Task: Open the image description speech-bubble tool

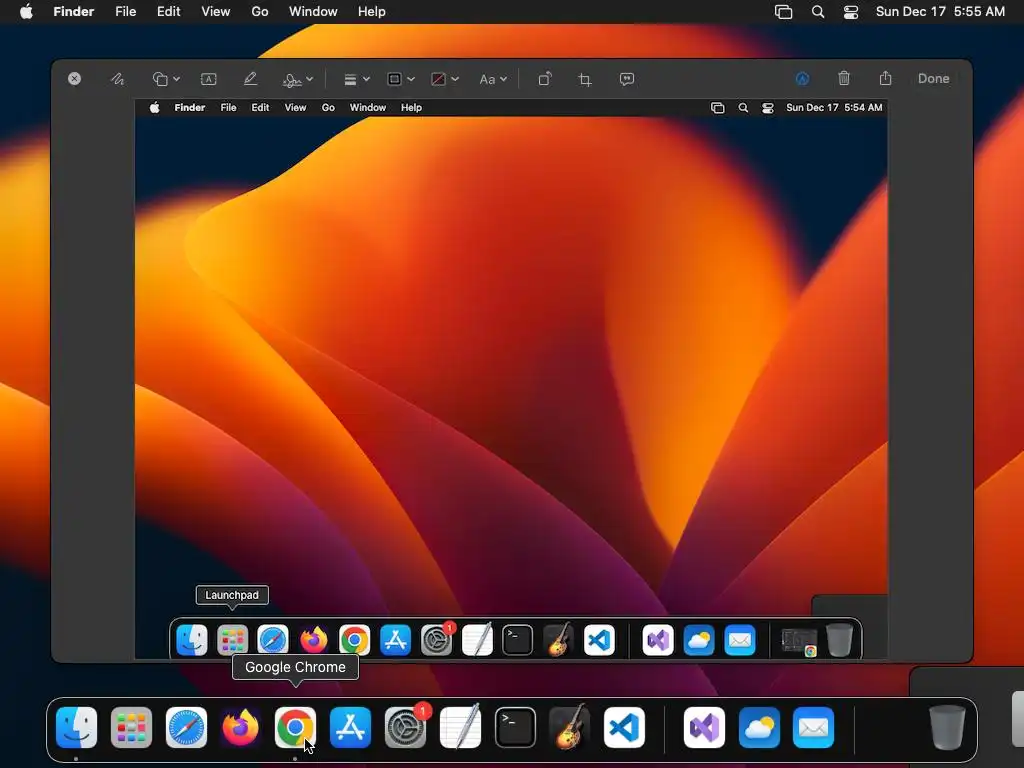Action: pyautogui.click(x=627, y=79)
